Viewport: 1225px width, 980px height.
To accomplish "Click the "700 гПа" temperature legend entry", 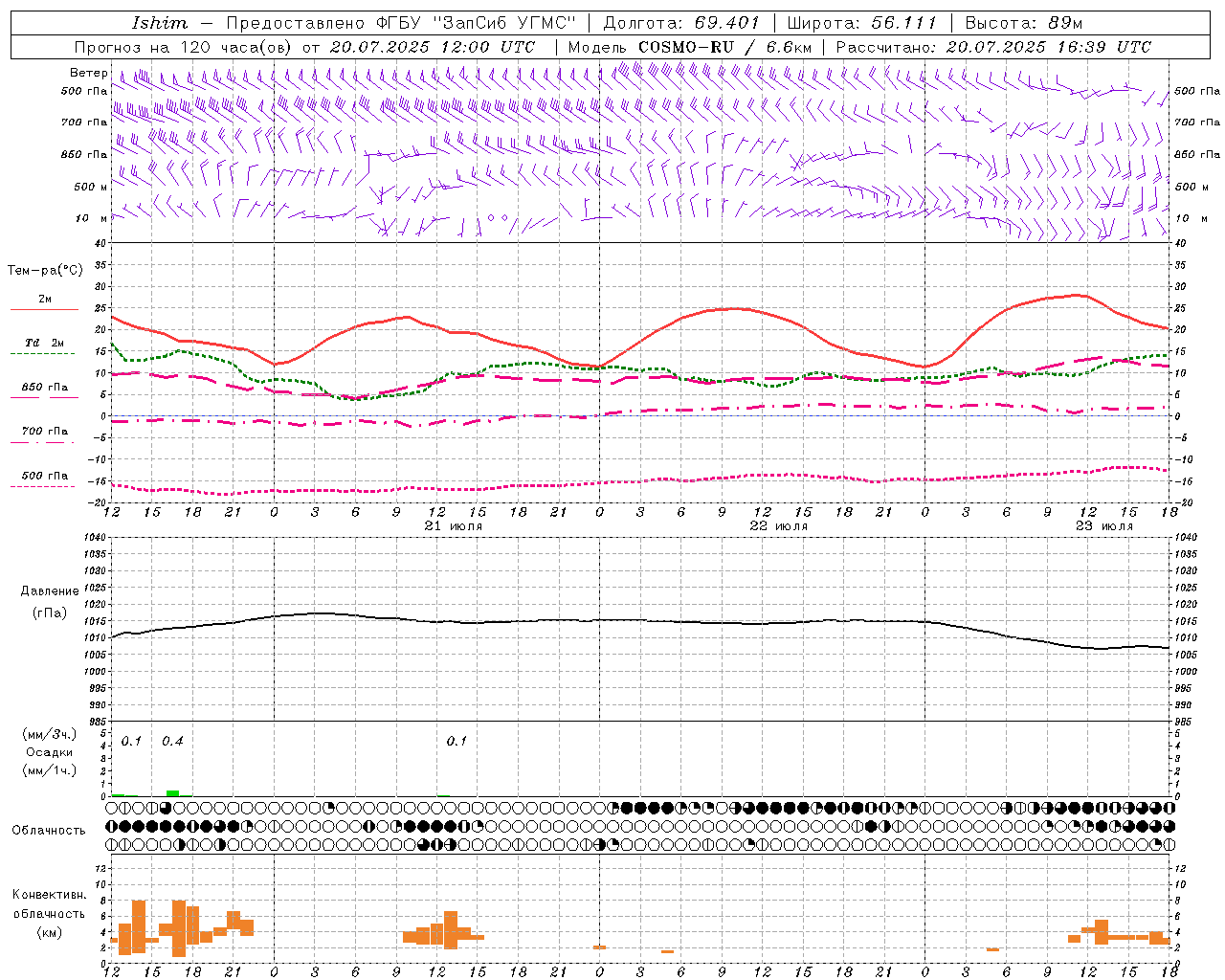I will click(x=44, y=432).
